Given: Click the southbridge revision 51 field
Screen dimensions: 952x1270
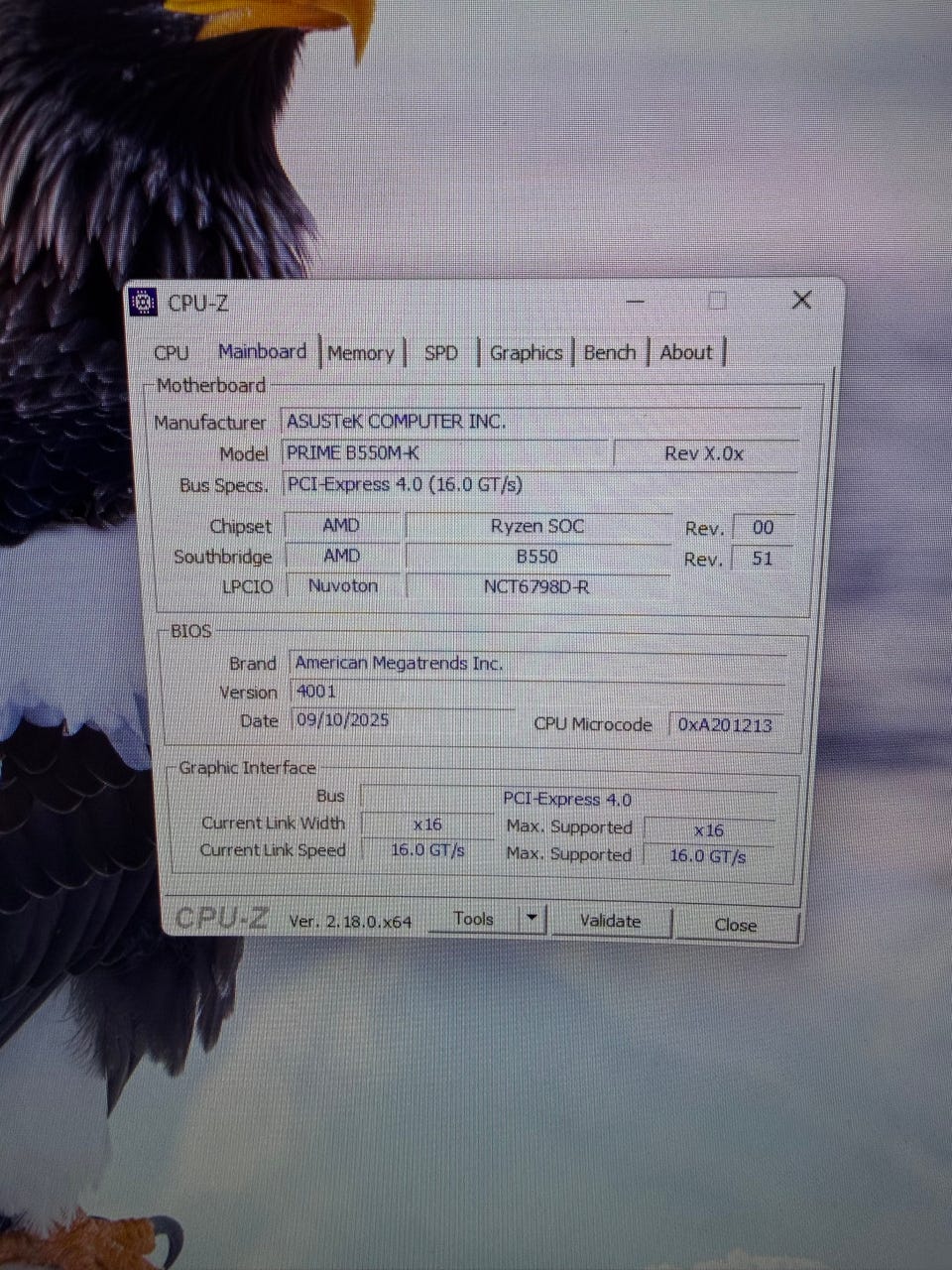Looking at the screenshot, I should point(762,558).
